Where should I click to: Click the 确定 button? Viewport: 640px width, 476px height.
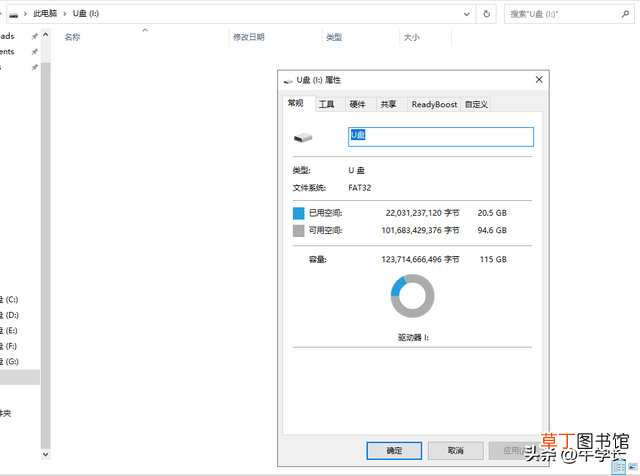point(394,450)
